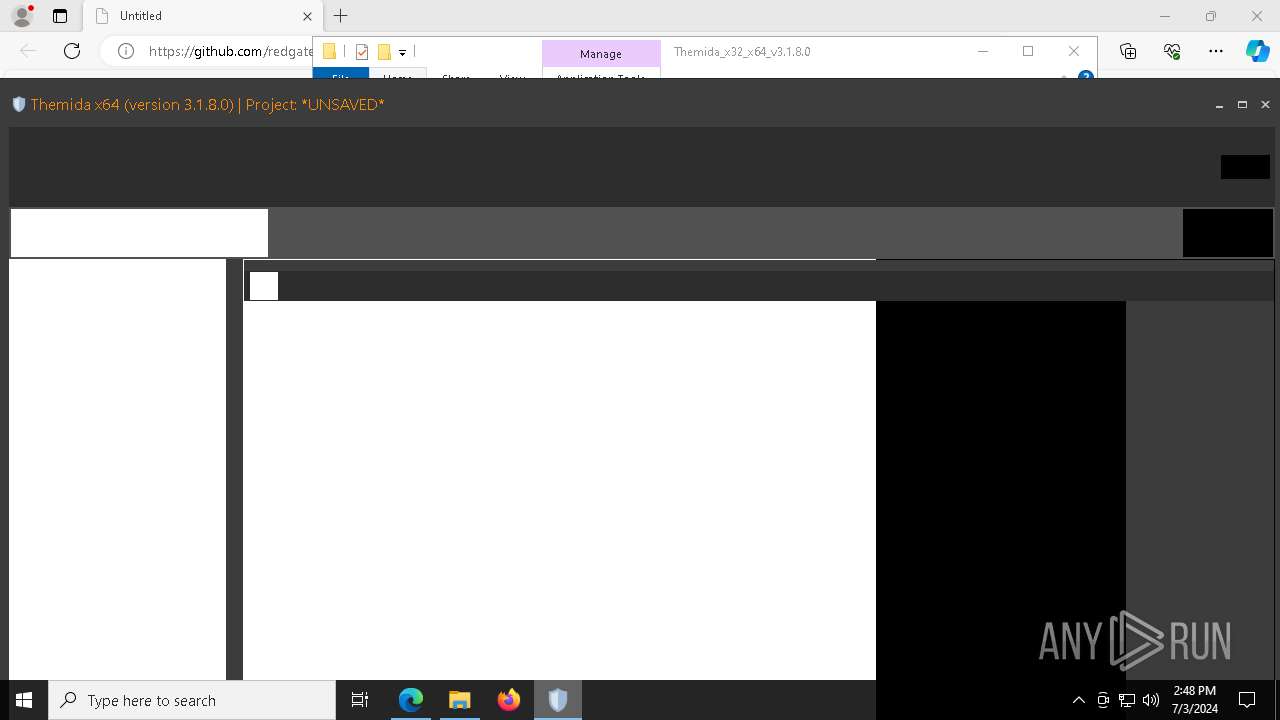Click the folder icon in the File Explorer title bar

pos(329,52)
